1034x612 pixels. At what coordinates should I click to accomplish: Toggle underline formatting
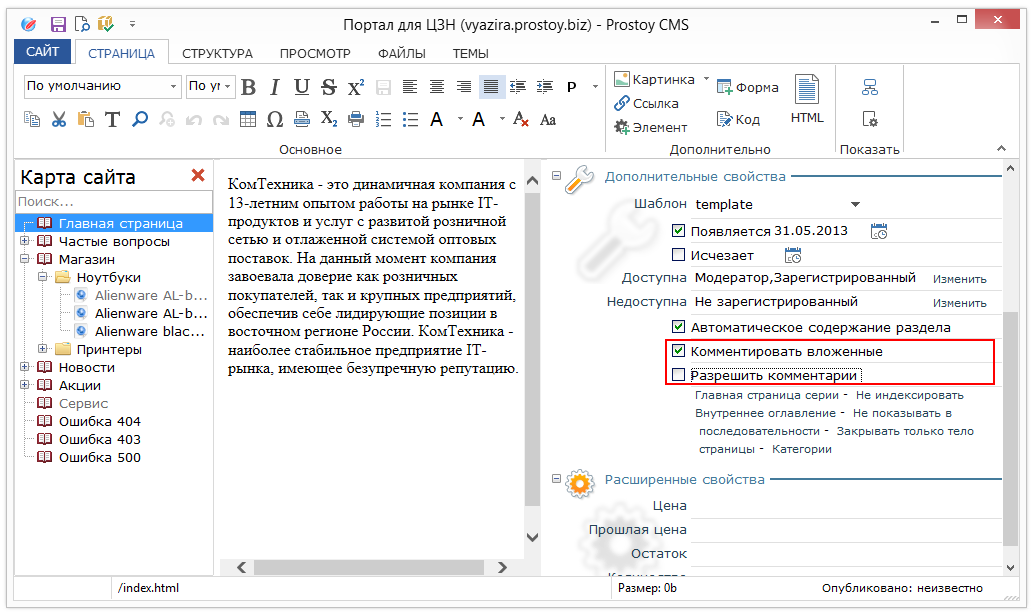(301, 87)
